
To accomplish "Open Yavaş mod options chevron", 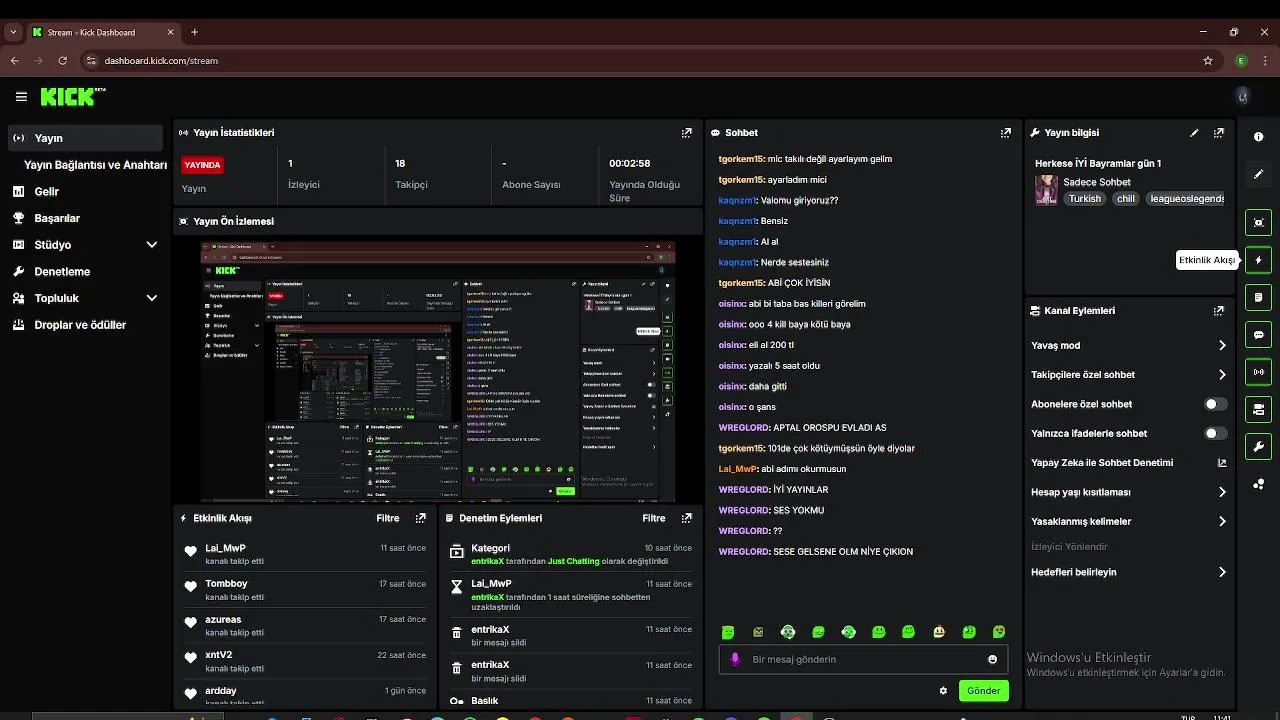I will pos(1222,345).
